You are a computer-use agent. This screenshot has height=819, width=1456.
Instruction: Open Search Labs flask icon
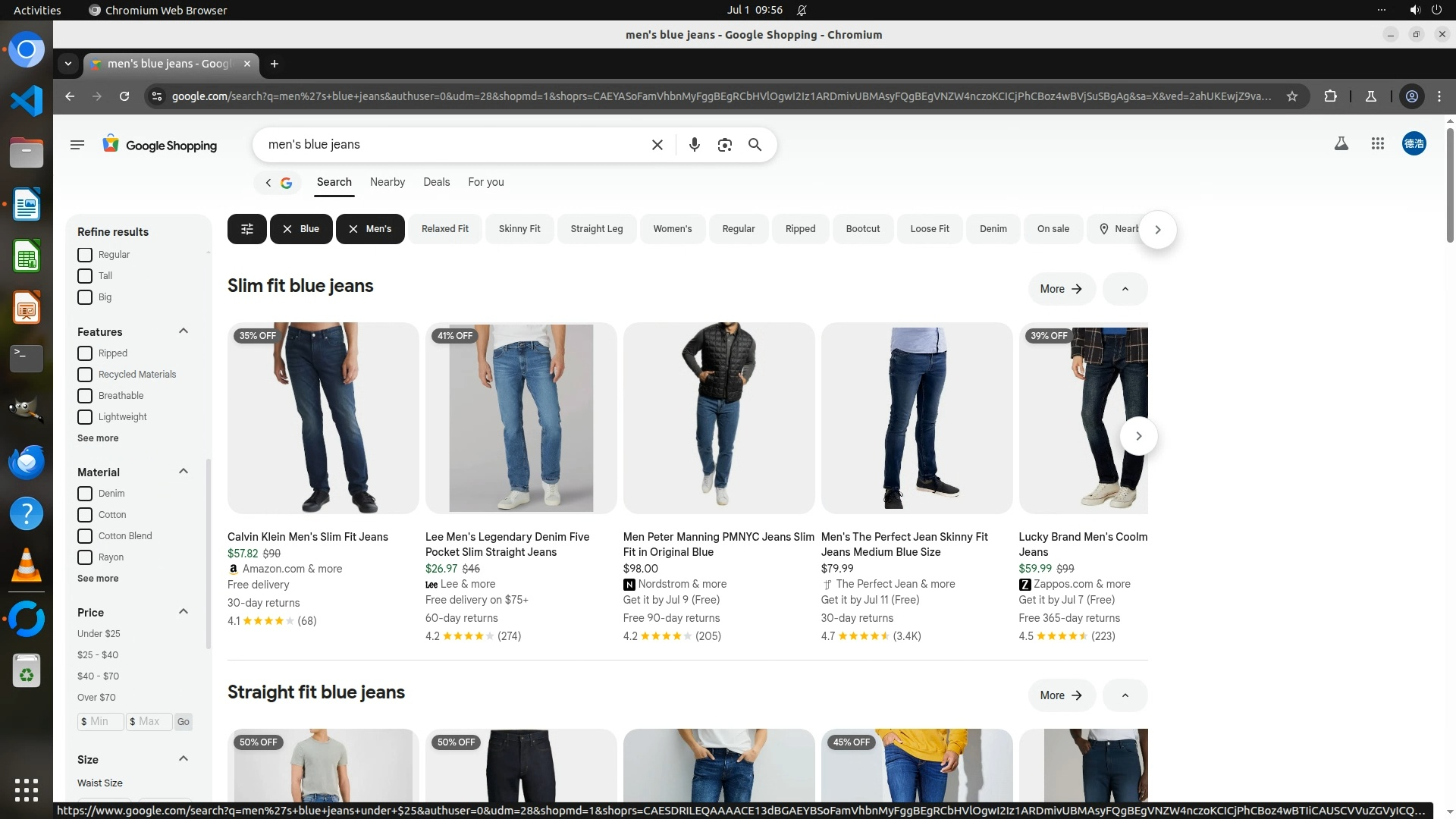click(1341, 143)
